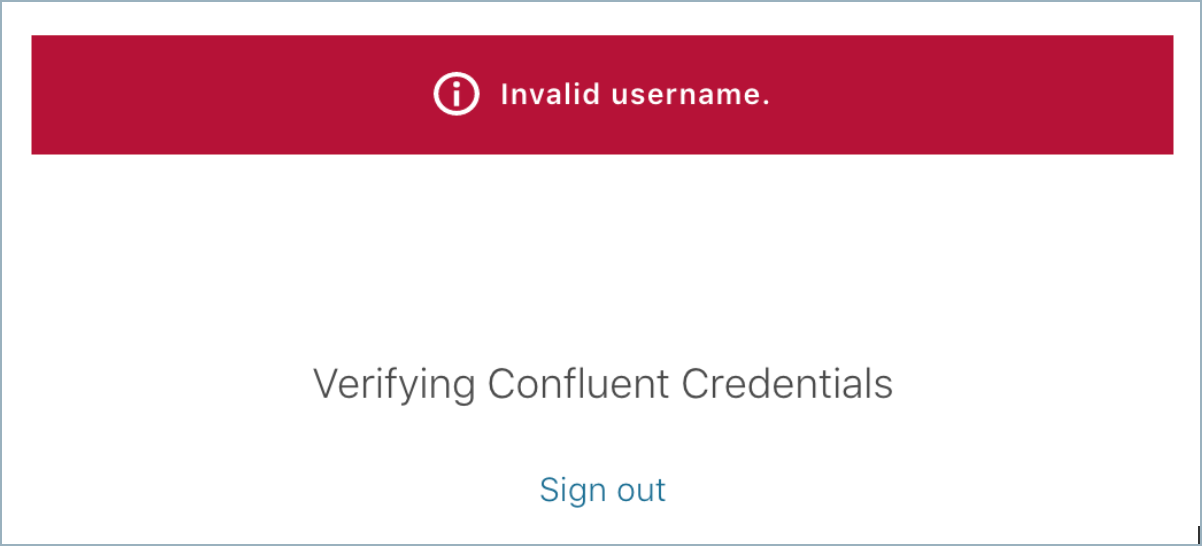This screenshot has height=546, width=1202.
Task: Click the red error banner
Action: click(x=602, y=95)
